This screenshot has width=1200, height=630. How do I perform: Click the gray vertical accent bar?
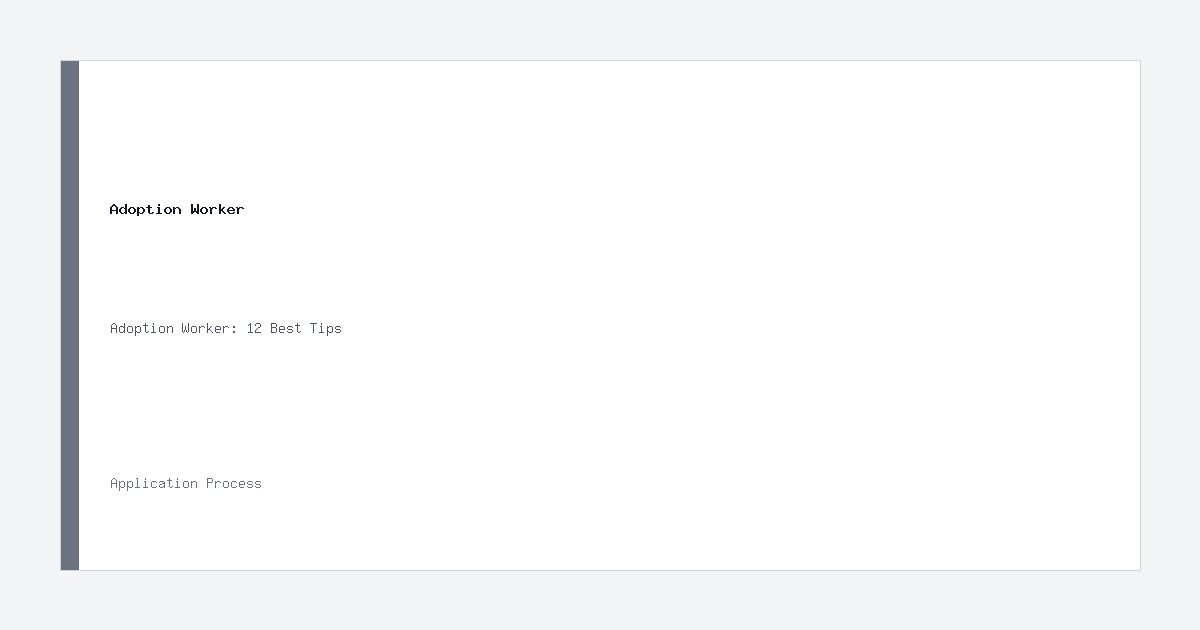tap(70, 315)
